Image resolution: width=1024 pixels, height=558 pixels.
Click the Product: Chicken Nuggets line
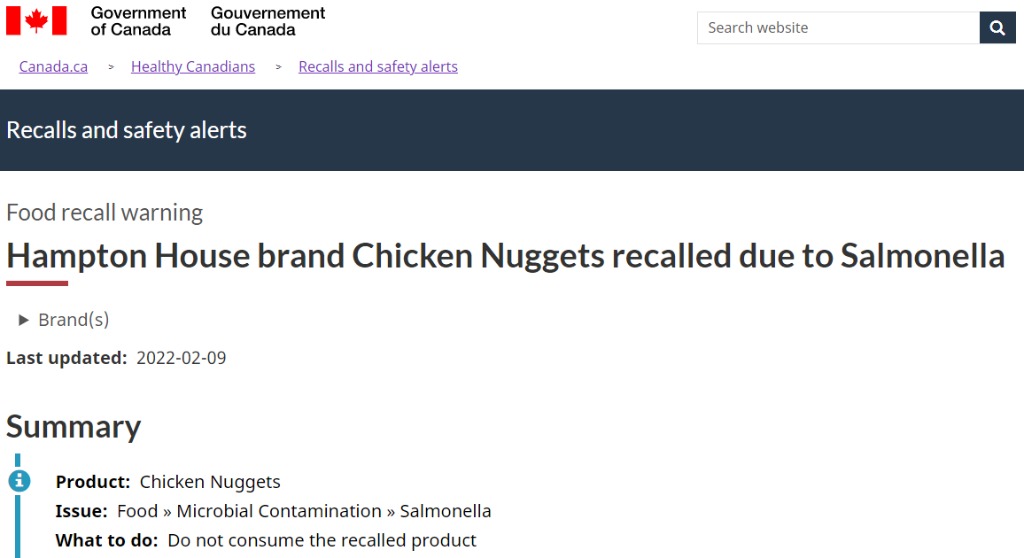point(168,482)
